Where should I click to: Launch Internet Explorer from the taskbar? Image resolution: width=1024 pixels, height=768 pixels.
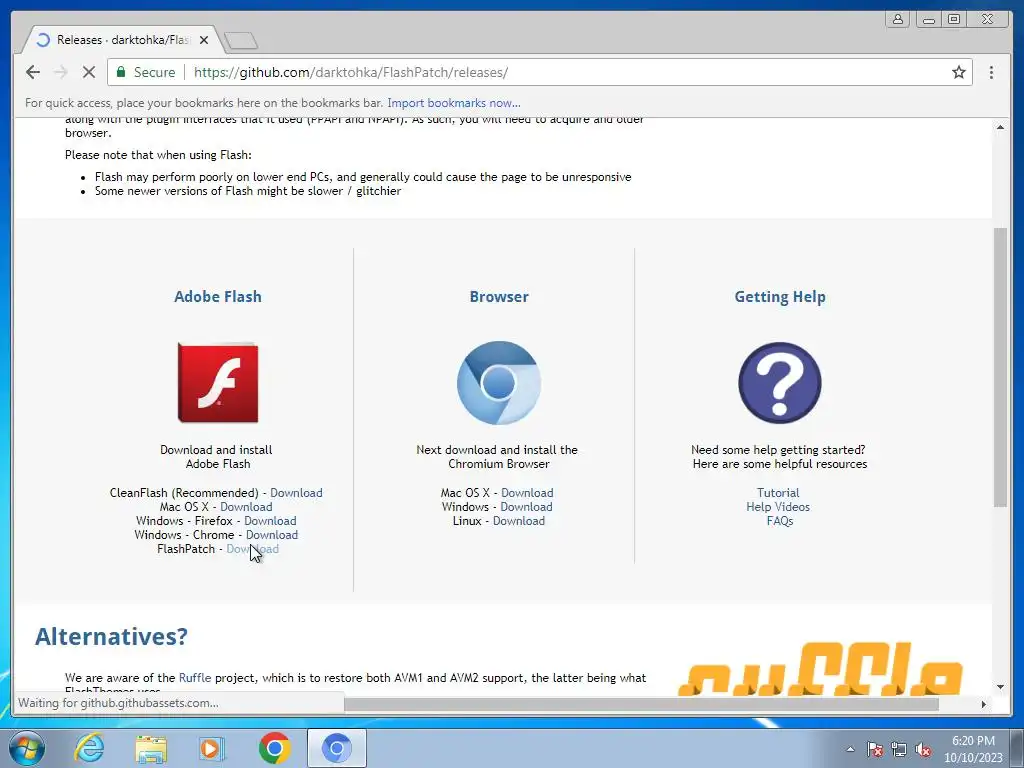[x=89, y=748]
